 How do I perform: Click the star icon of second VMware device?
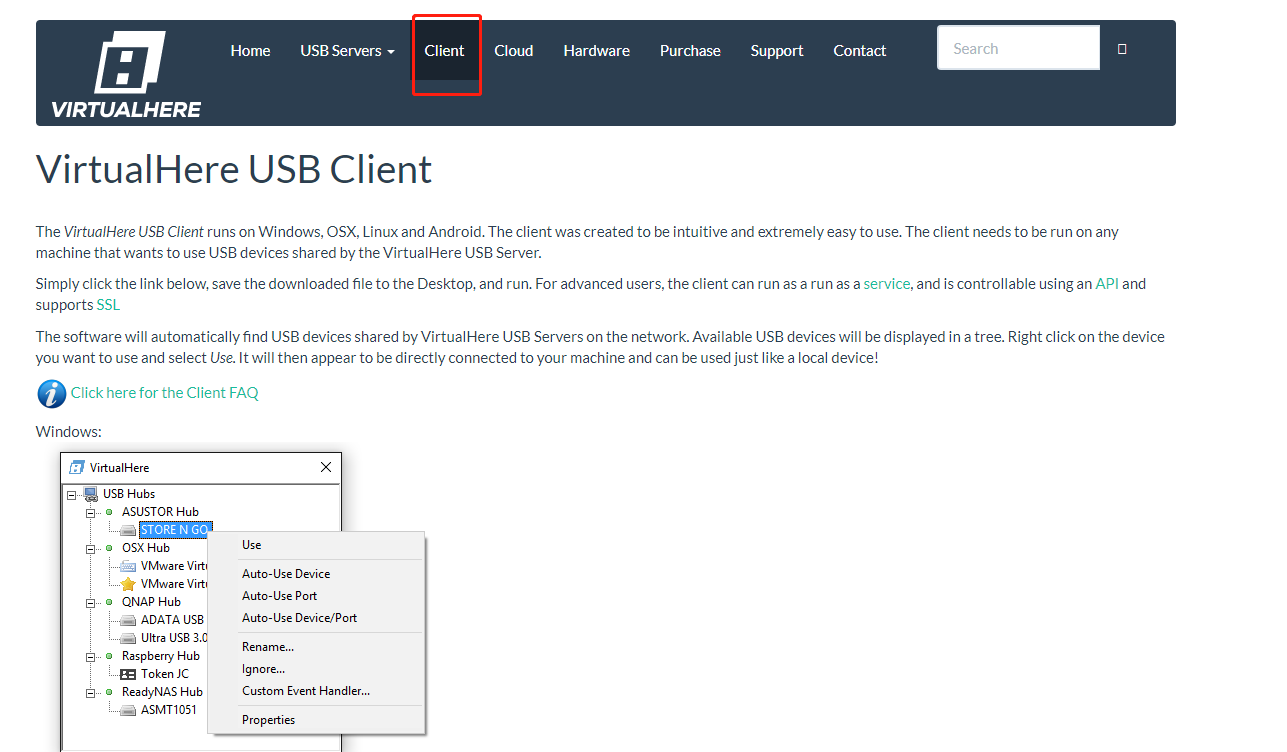(128, 584)
